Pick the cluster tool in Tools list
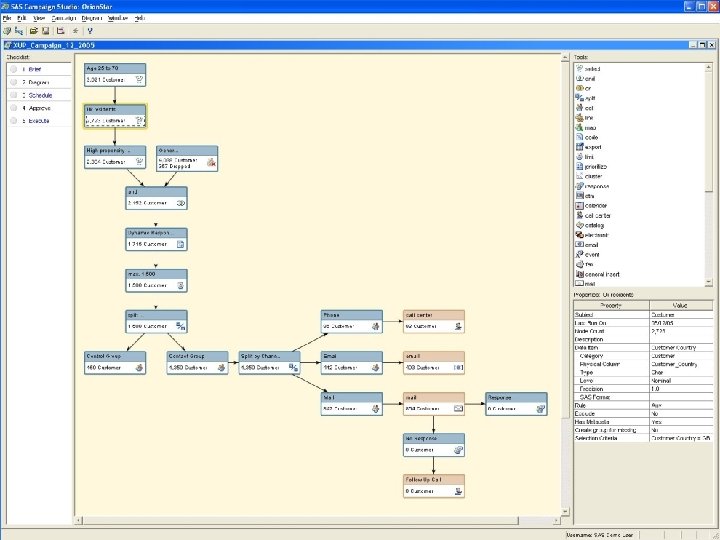 (x=589, y=176)
